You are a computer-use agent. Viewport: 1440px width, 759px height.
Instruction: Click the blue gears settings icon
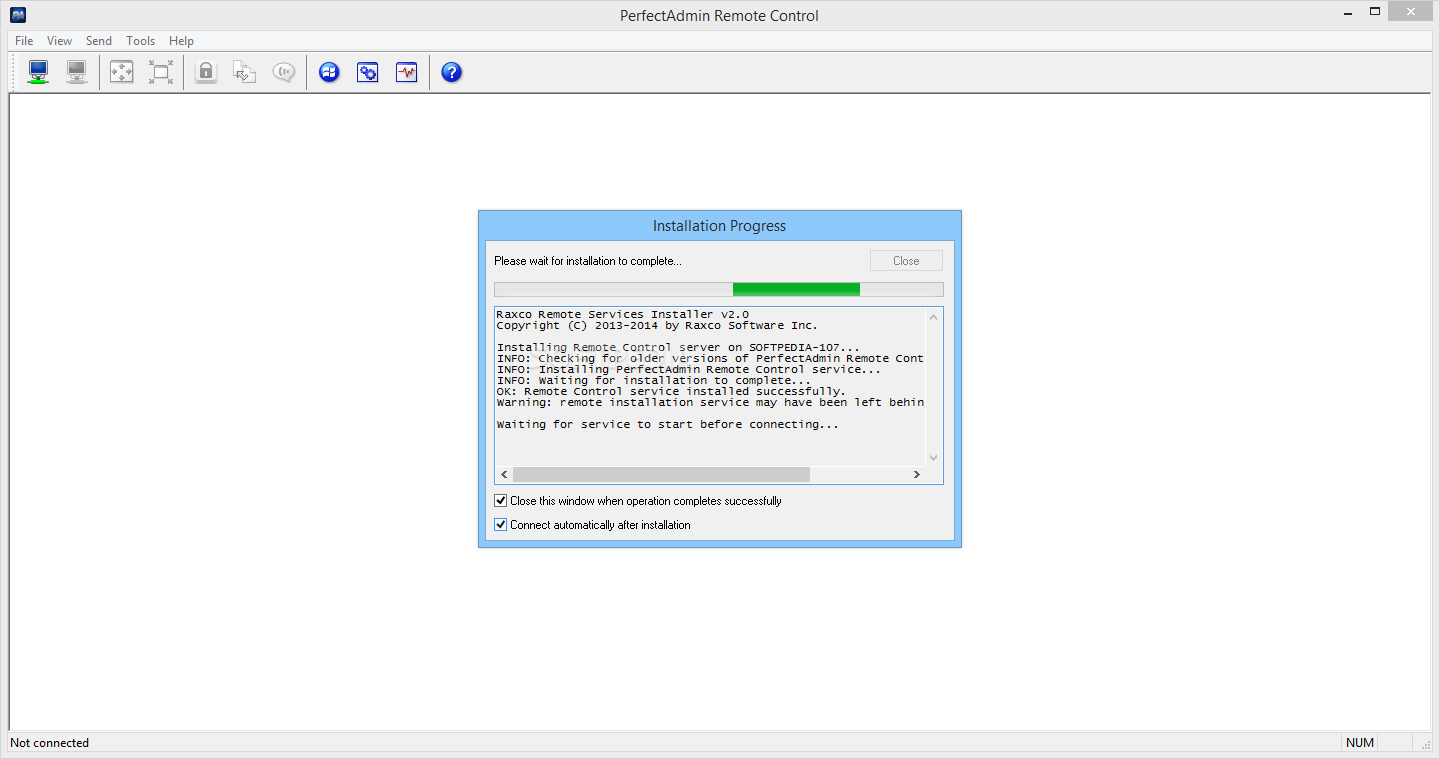[x=368, y=72]
